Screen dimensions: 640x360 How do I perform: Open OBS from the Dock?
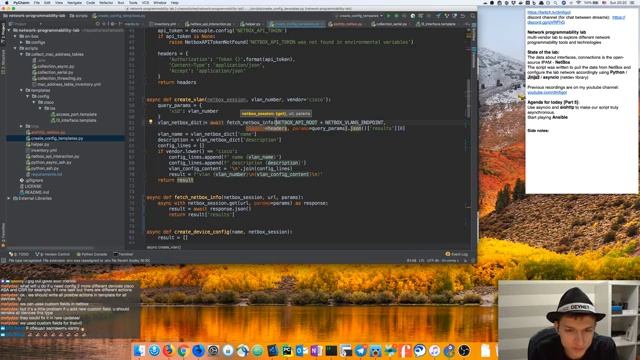[x=464, y=350]
